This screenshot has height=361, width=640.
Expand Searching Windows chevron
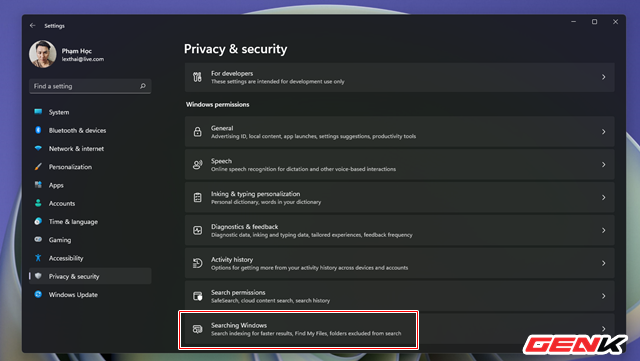coord(603,328)
